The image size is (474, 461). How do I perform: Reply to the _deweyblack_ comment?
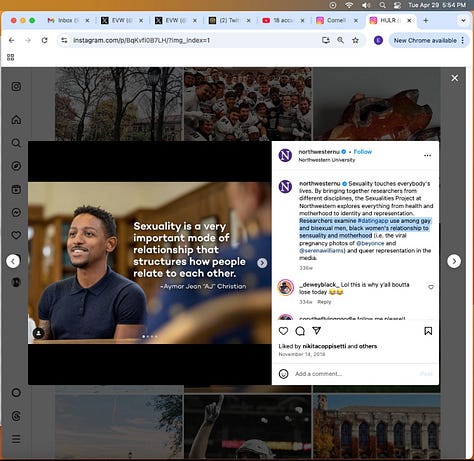tap(324, 302)
